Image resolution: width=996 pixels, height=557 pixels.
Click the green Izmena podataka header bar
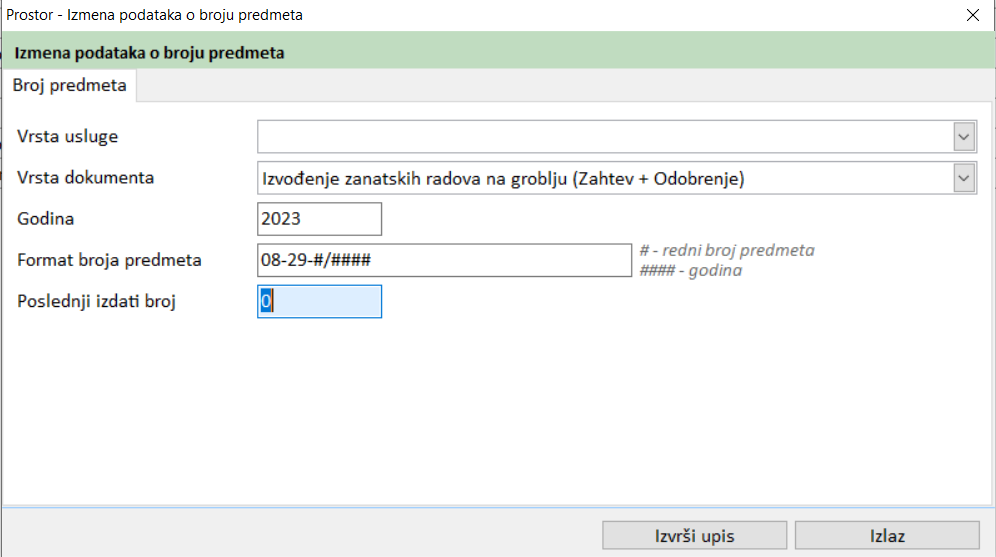498,53
